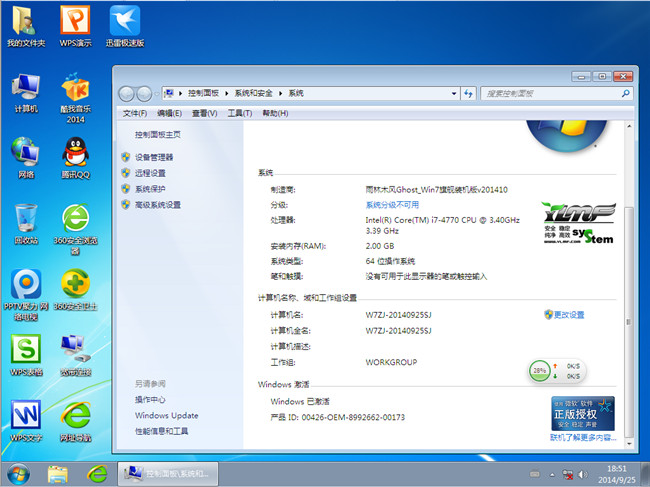
Task: Click the YLMF system OEM logo
Action: coord(579,223)
